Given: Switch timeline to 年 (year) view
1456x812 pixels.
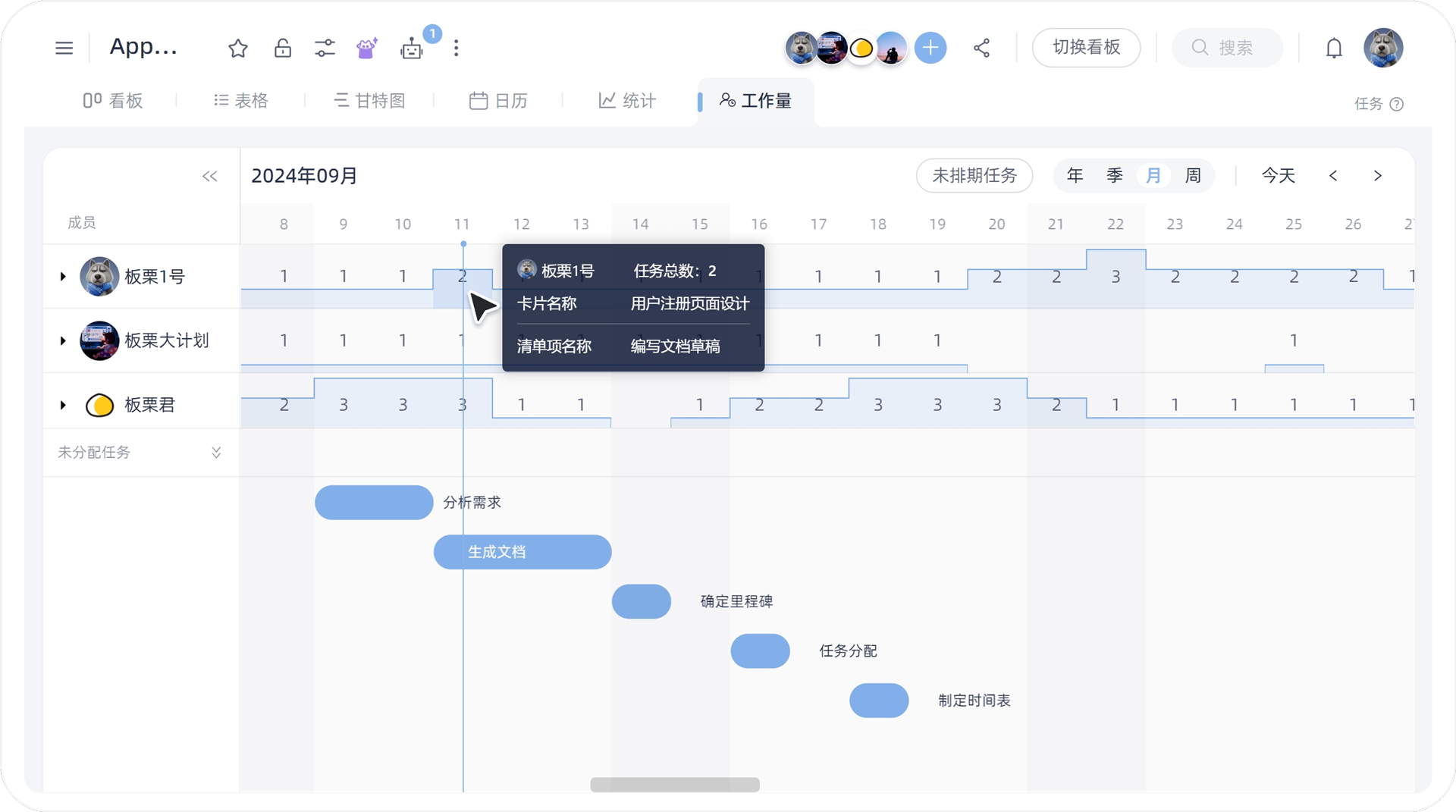Looking at the screenshot, I should (x=1075, y=175).
